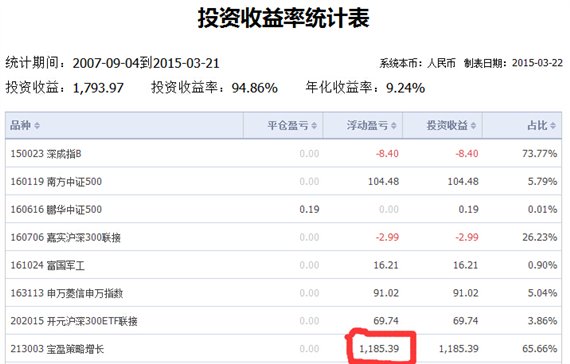Click the 0.90% share value
The height and width of the screenshot is (364, 570).
542,265
